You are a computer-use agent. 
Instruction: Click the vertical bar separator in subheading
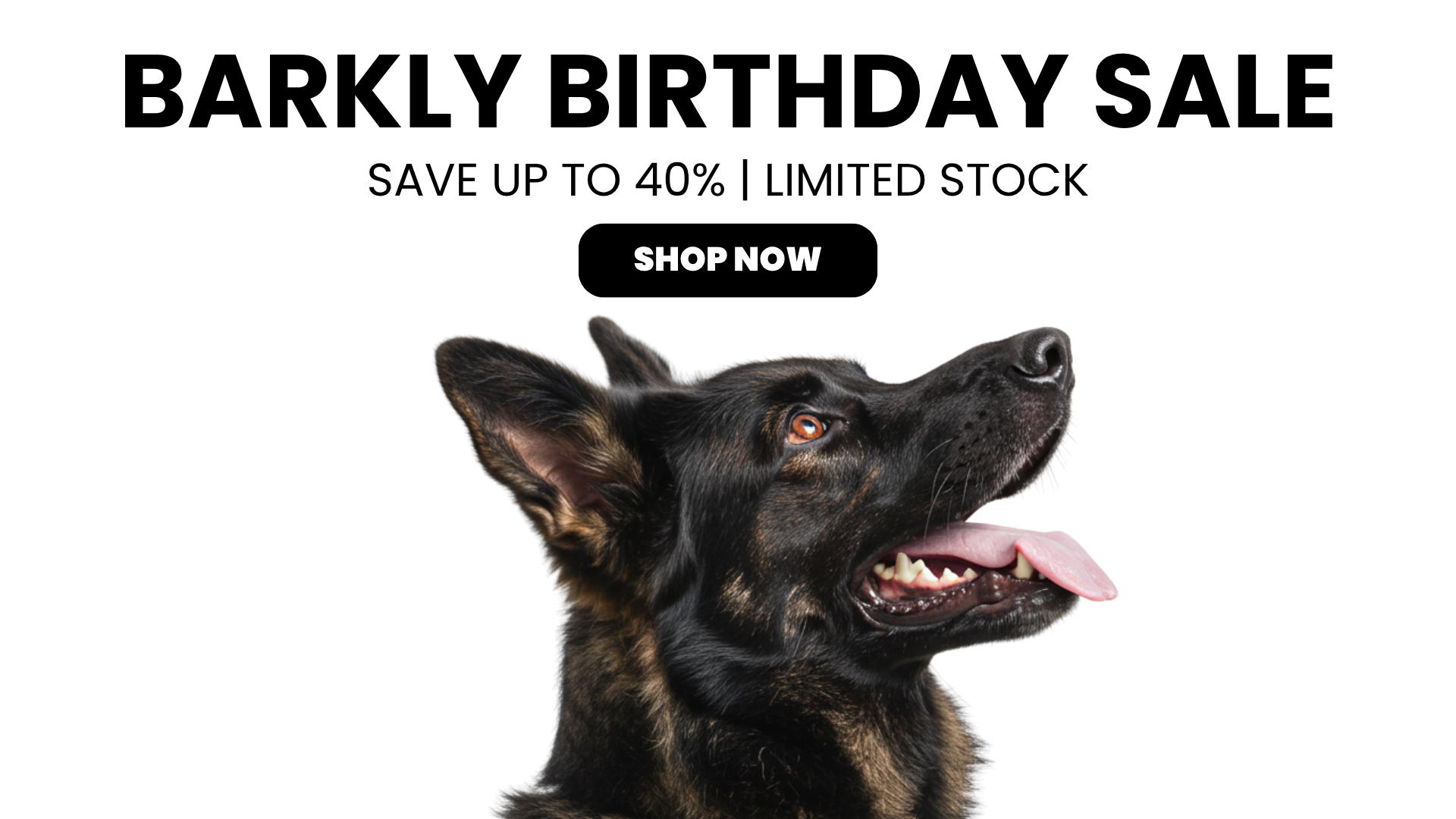tap(745, 180)
